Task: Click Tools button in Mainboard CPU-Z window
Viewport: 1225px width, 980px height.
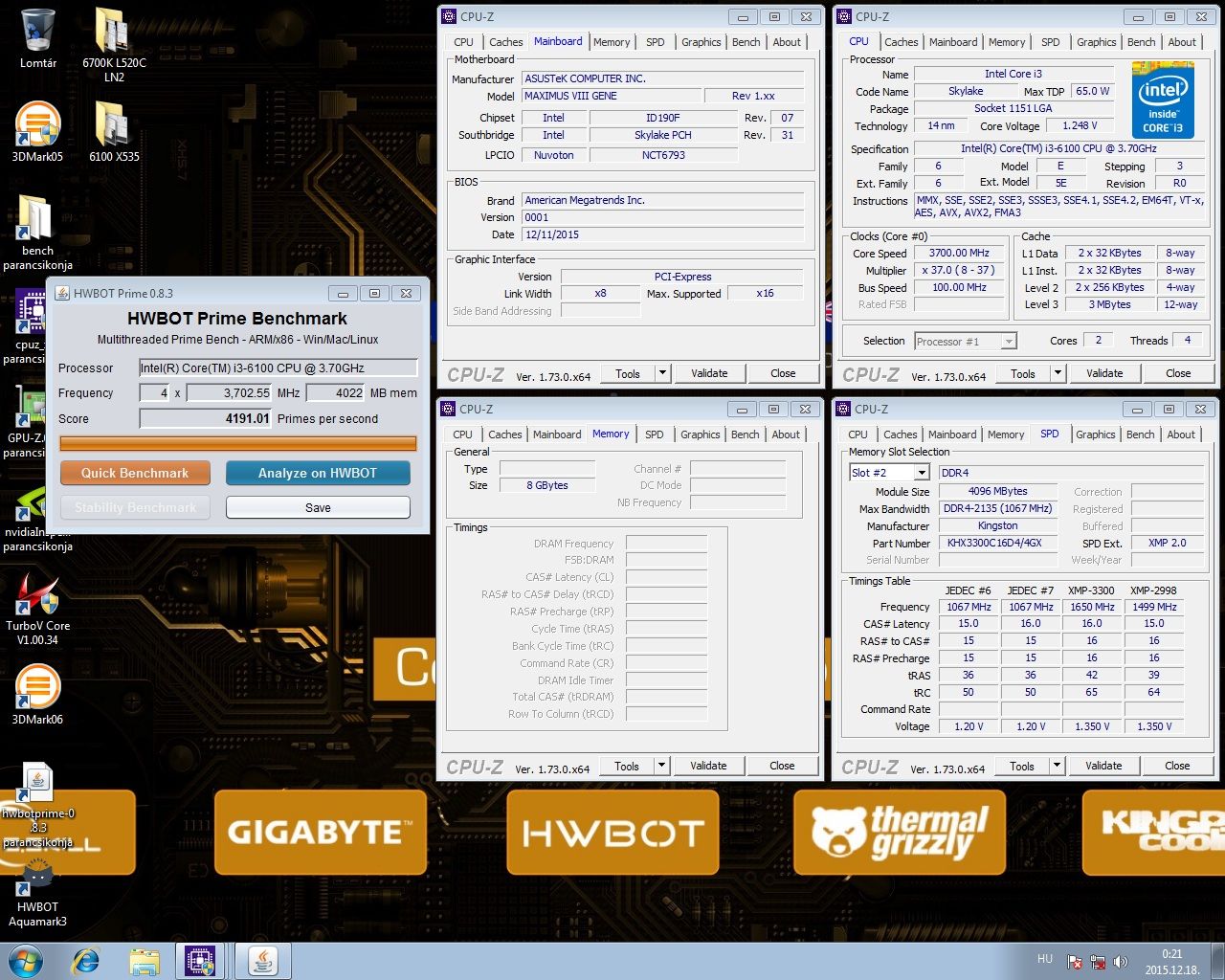Action: 628,373
